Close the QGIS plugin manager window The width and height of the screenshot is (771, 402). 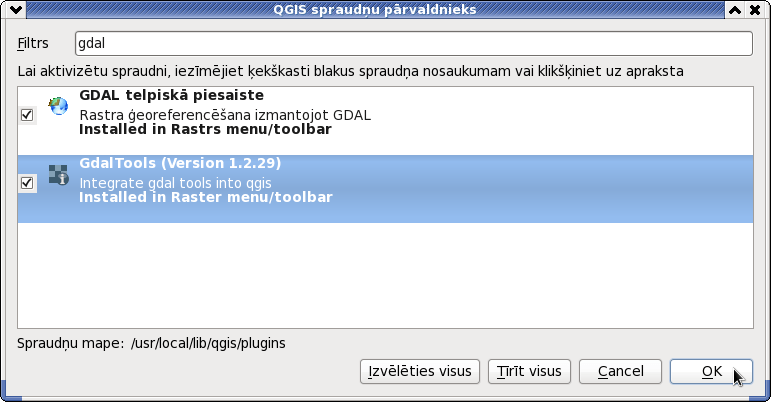coord(755,10)
